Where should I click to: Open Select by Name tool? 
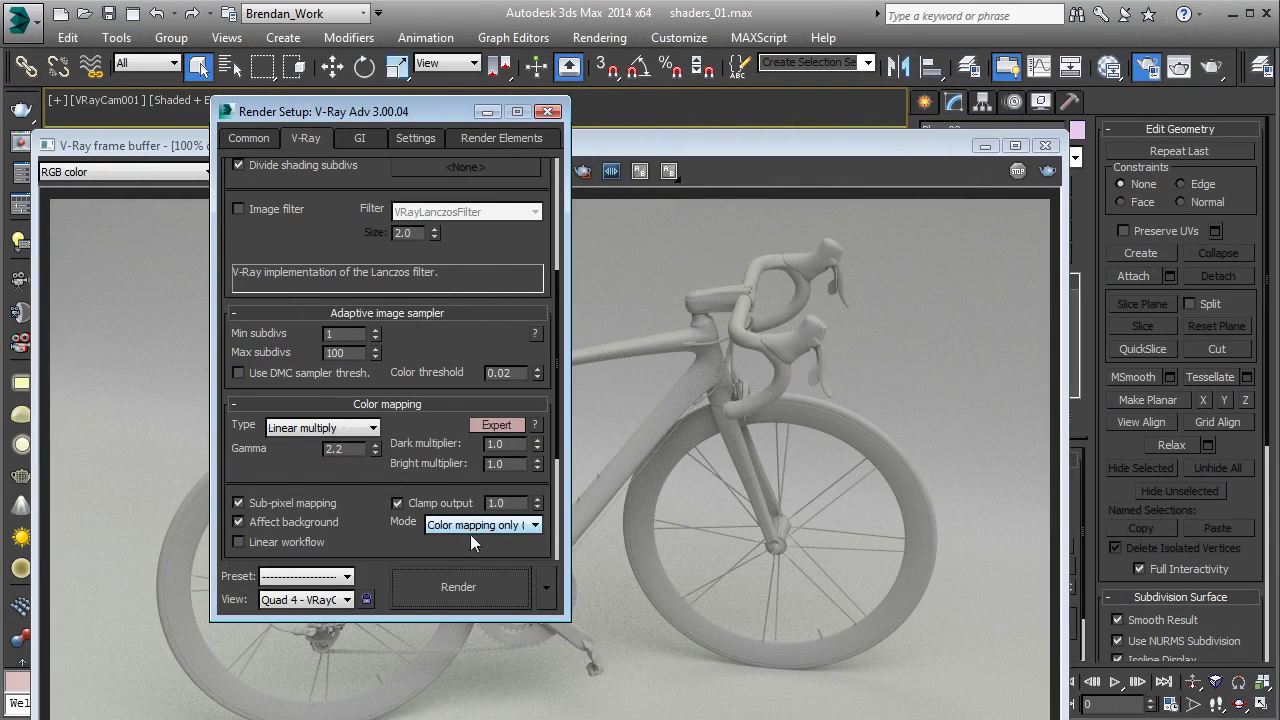click(230, 67)
